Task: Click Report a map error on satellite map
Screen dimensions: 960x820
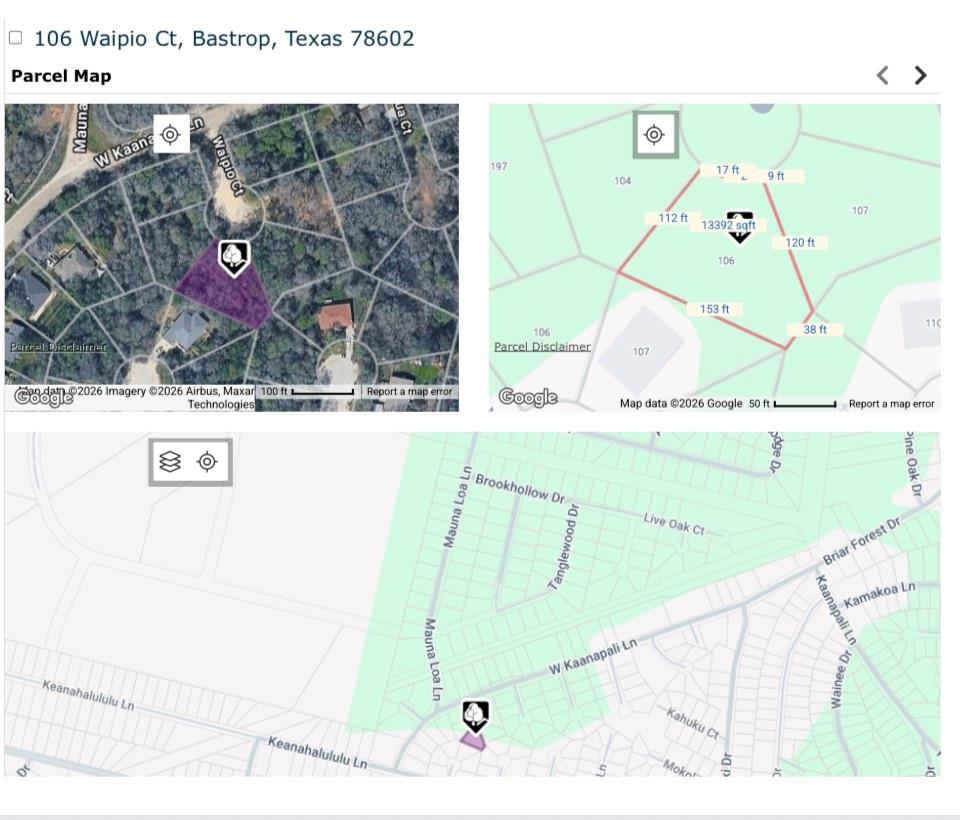Action: click(410, 391)
